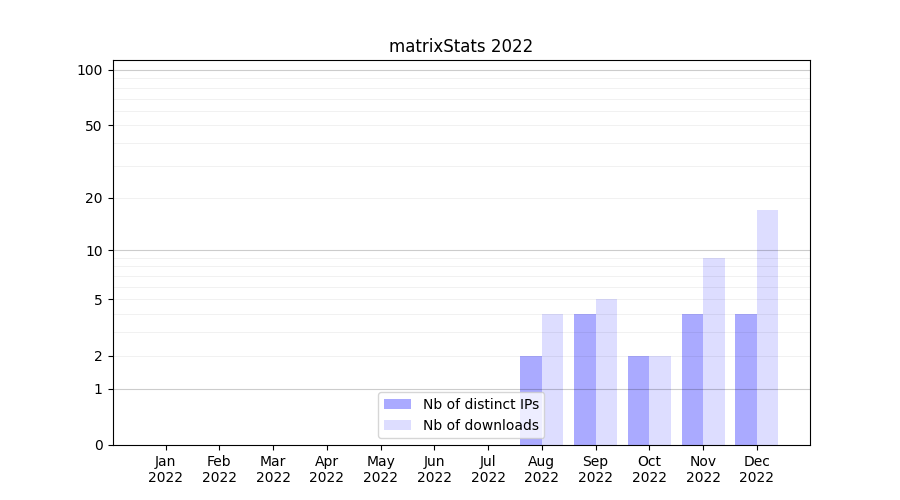Select the Dec 2022 x-axis label
The image size is (900, 500).
click(x=757, y=469)
